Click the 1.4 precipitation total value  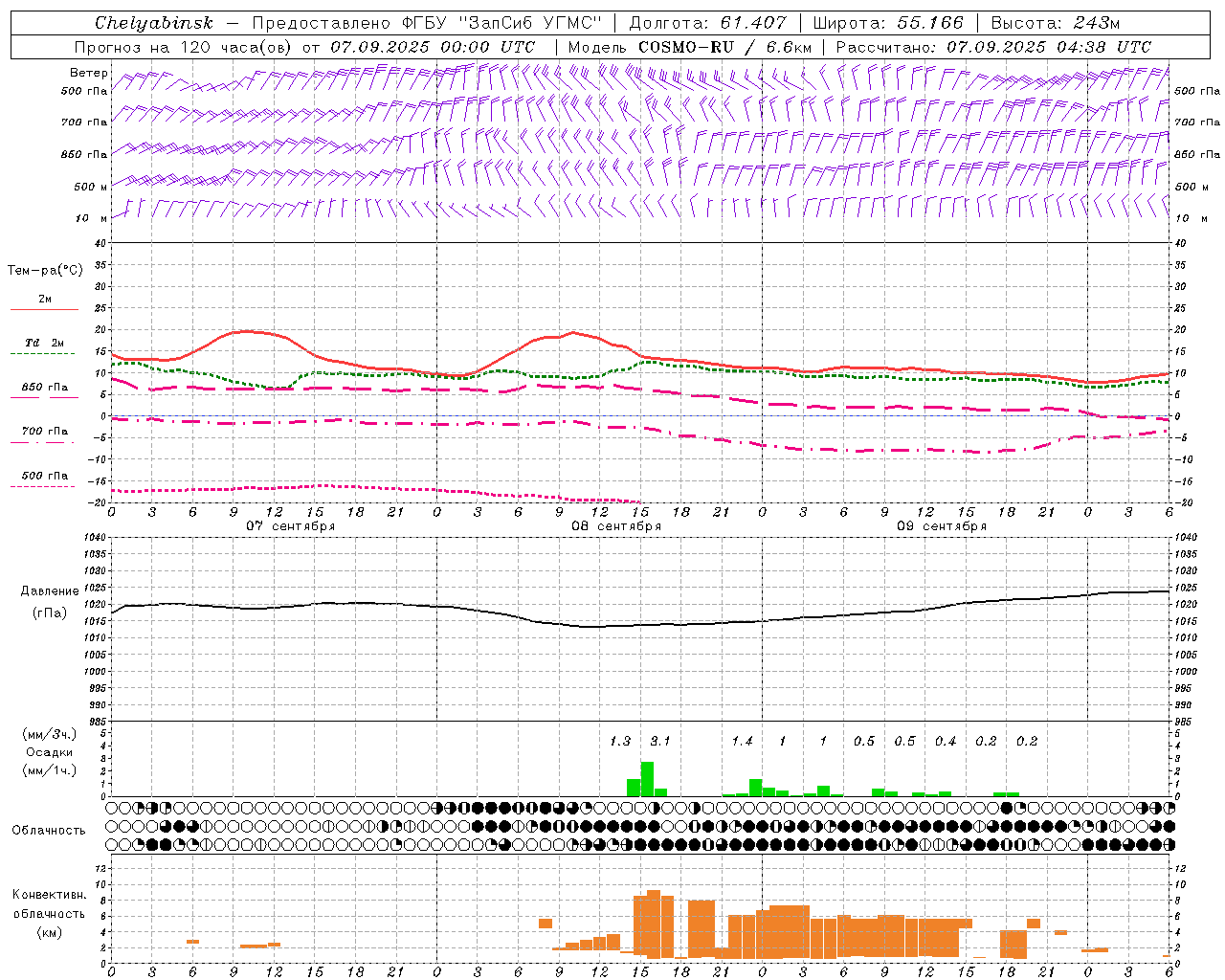coord(742,741)
